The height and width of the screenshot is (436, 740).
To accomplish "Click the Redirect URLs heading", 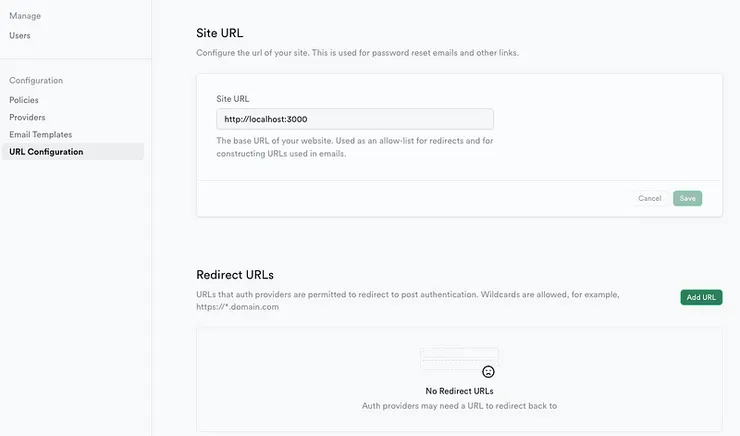I will [235, 274].
